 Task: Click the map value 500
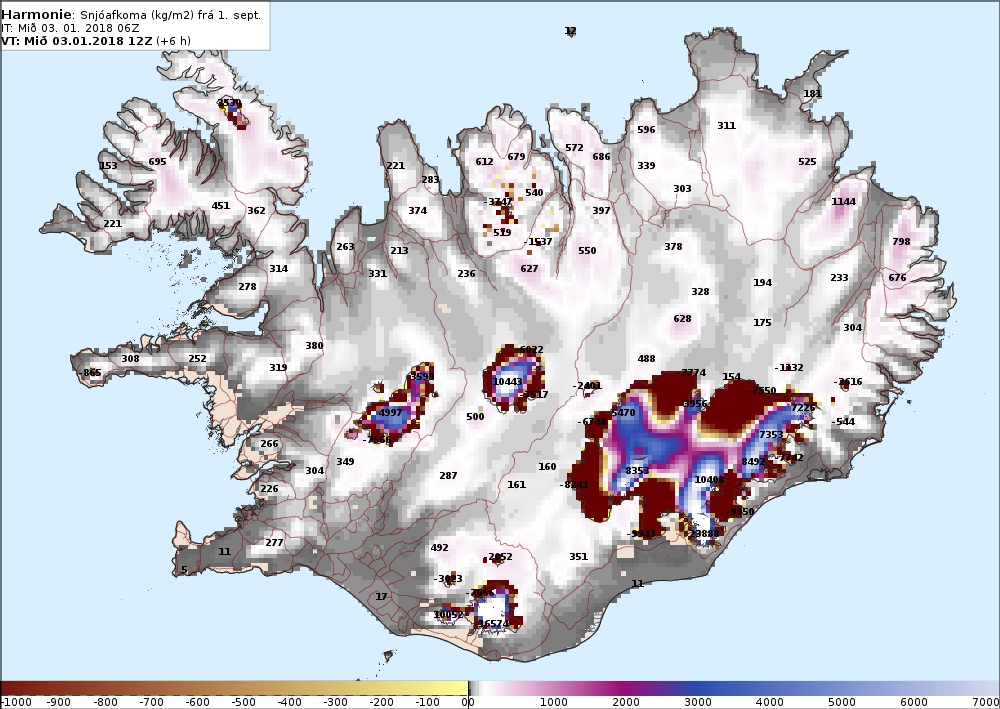475,416
